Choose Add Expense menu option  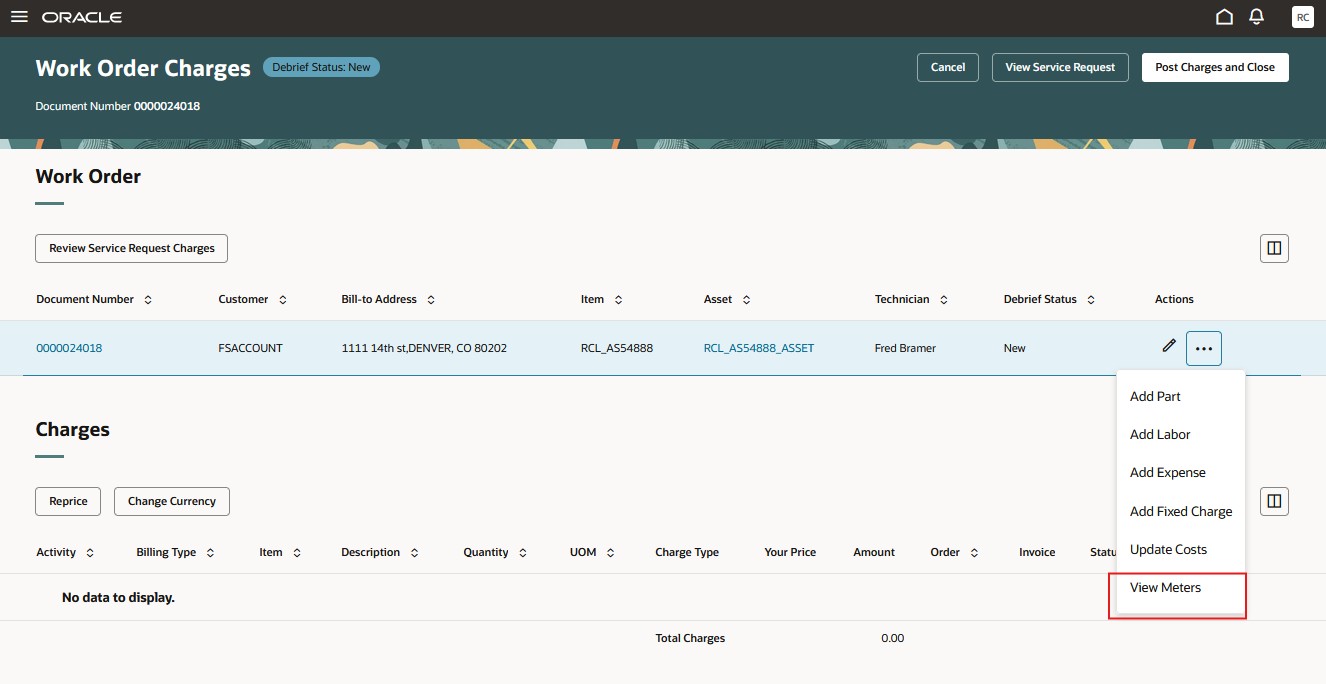tap(1180, 472)
